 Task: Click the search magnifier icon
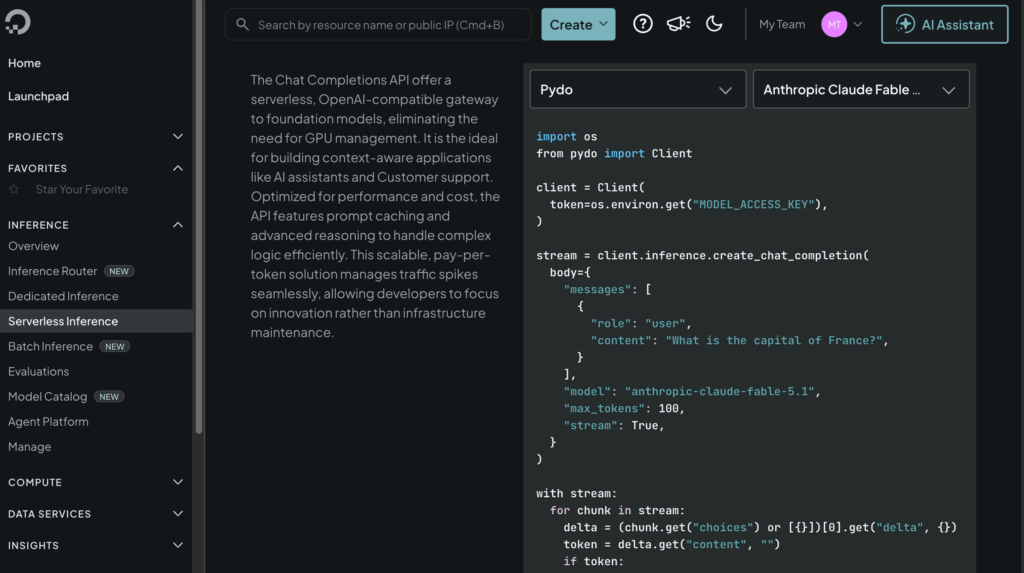242,24
